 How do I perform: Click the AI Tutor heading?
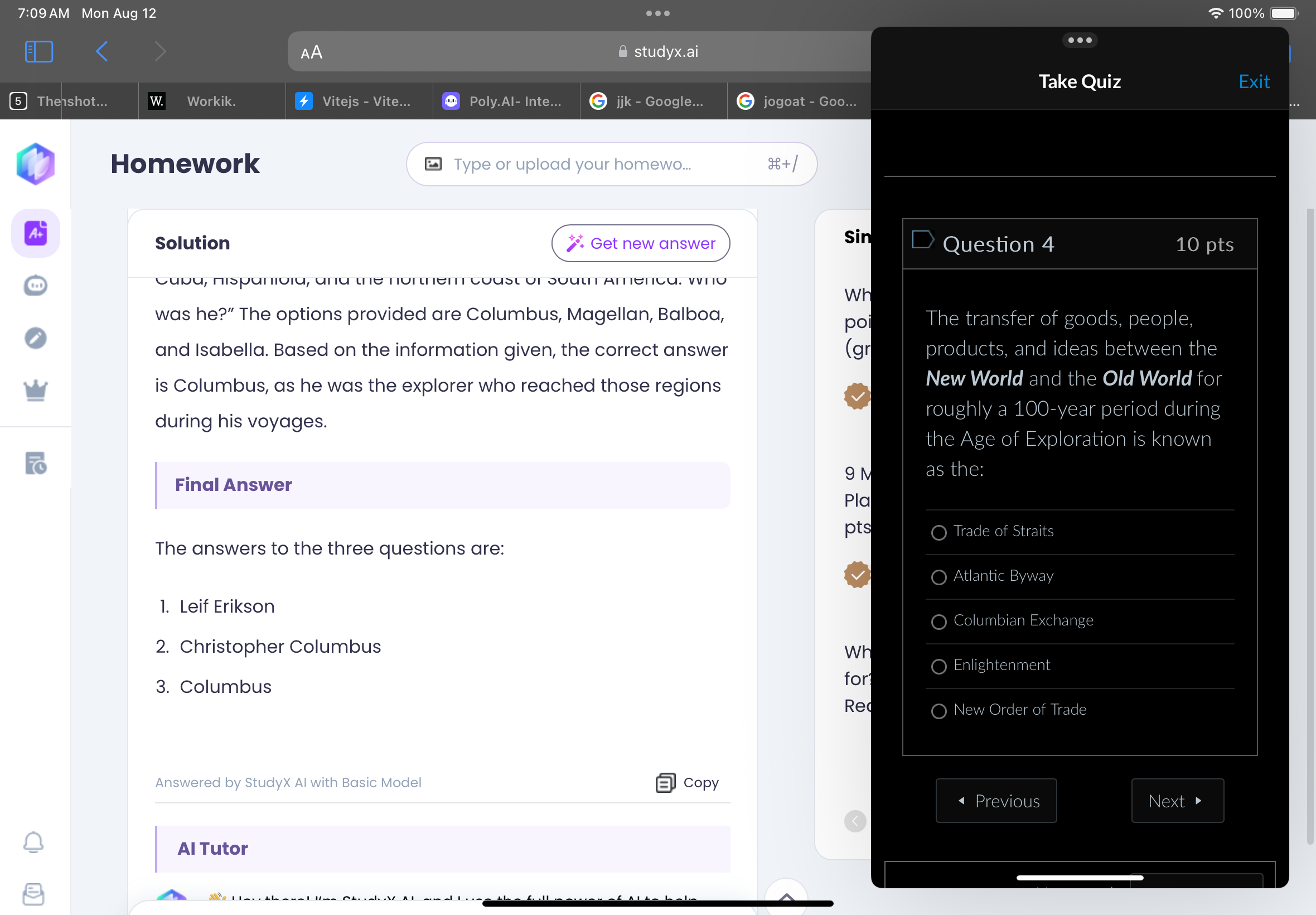[x=212, y=849]
